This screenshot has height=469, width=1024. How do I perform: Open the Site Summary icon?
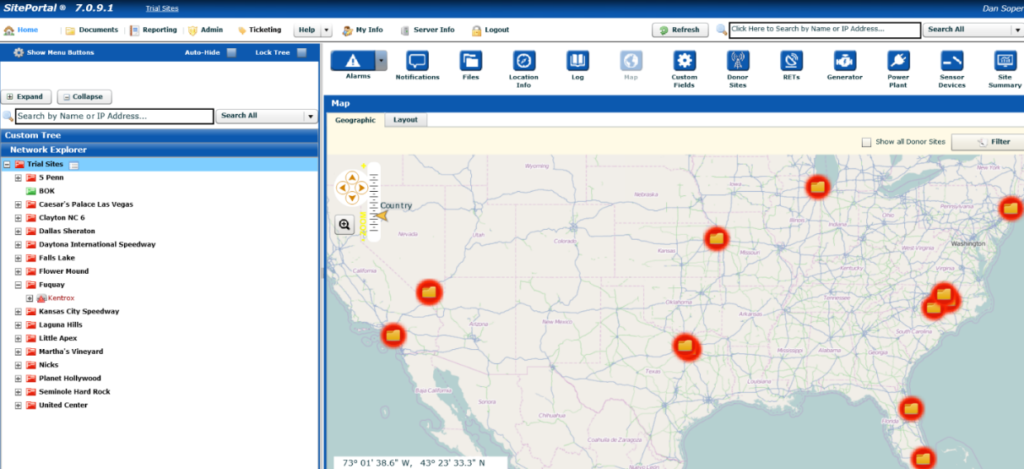point(1005,61)
